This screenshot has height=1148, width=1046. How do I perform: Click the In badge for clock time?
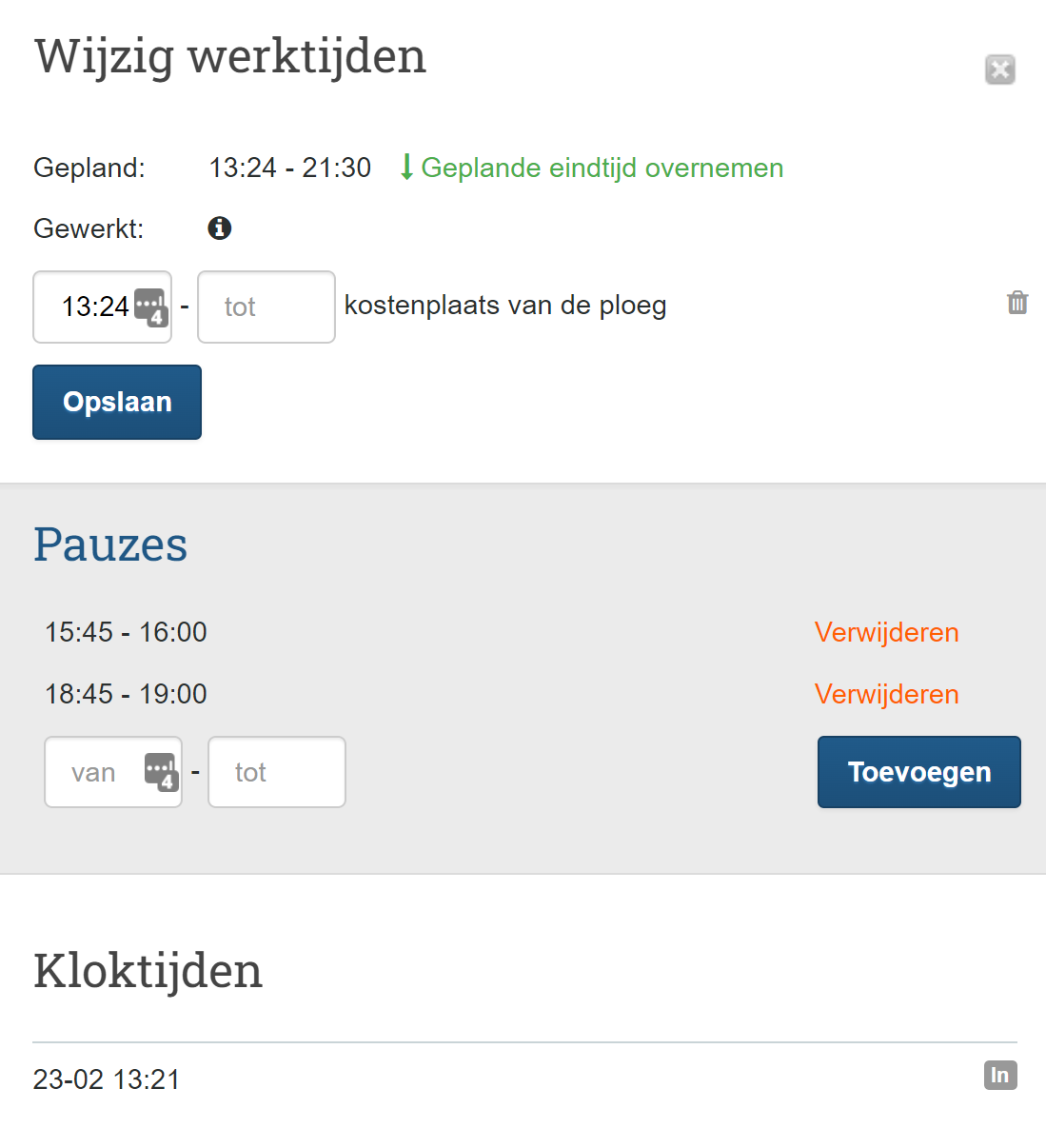[999, 1076]
